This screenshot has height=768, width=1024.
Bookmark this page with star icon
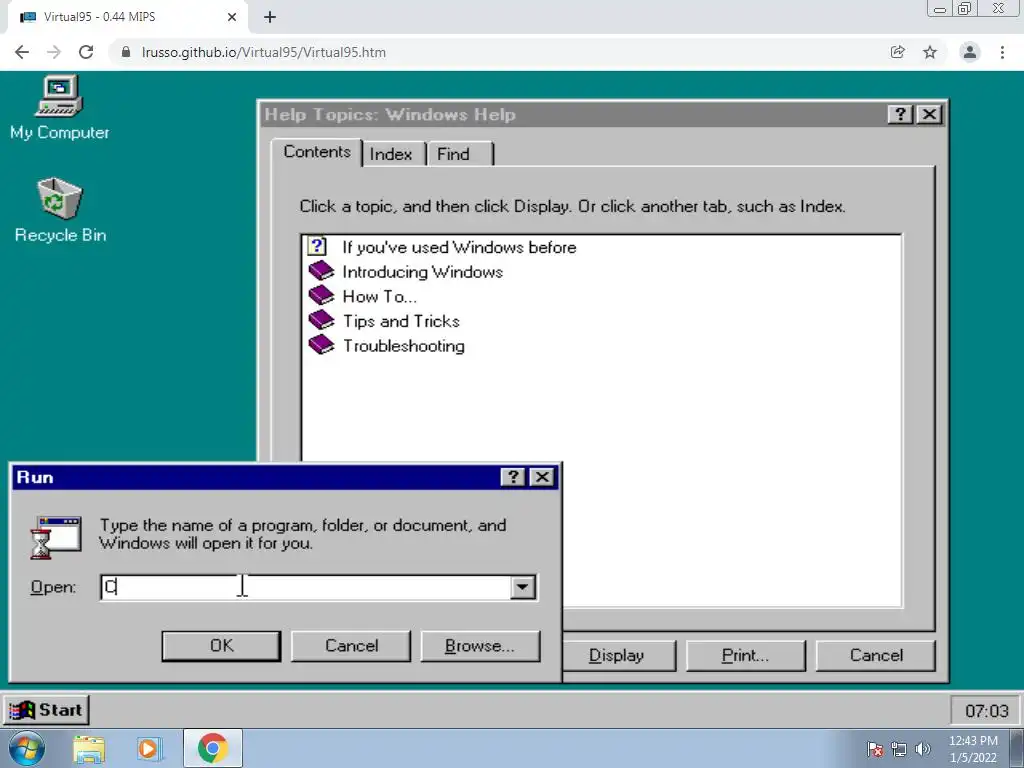pyautogui.click(x=930, y=52)
